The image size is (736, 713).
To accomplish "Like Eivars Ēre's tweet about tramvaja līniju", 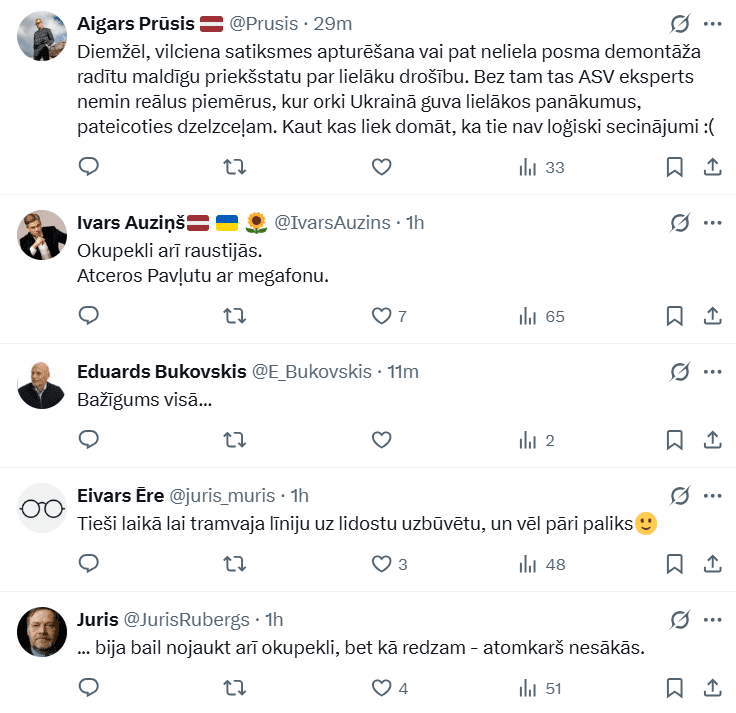I will coord(381,564).
